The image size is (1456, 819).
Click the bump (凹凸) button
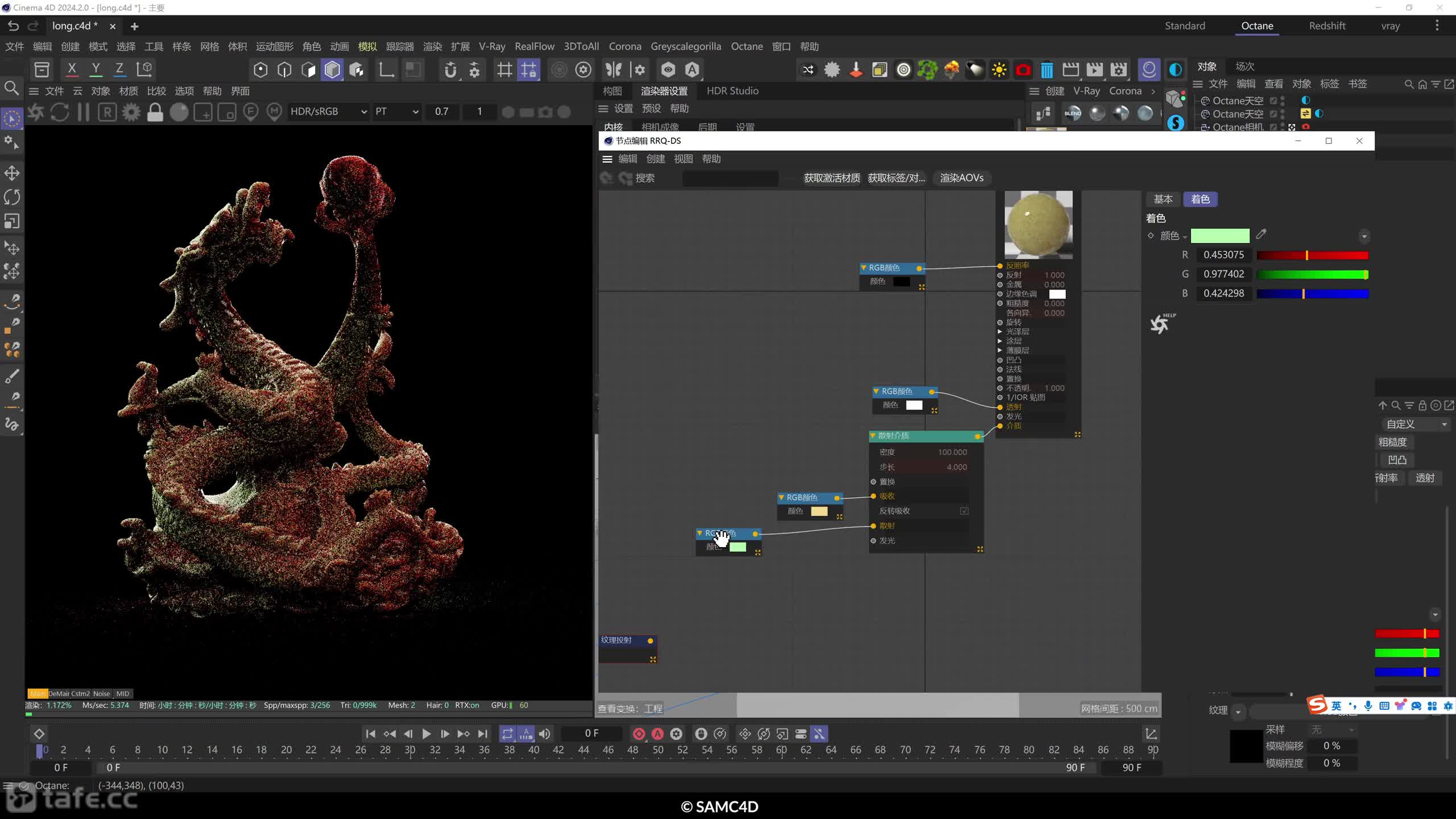tap(1397, 460)
